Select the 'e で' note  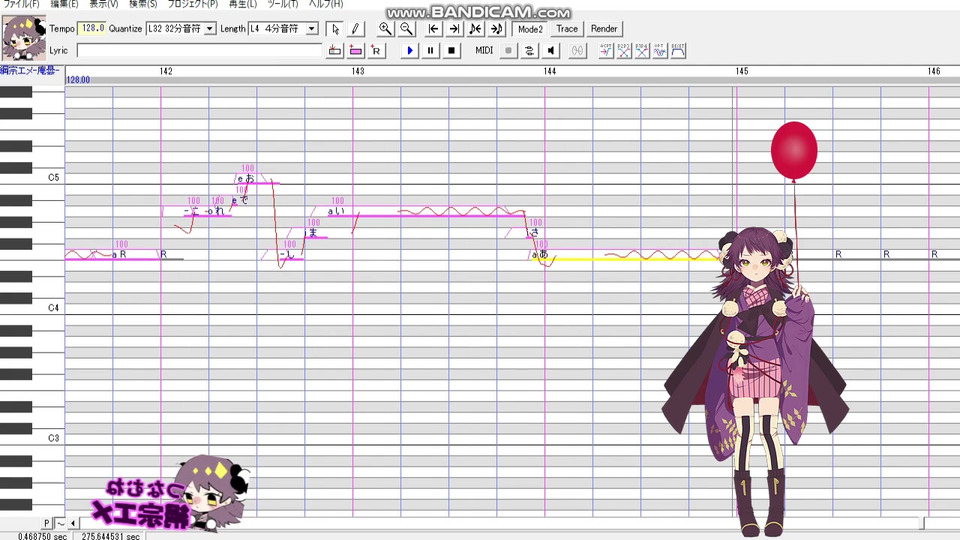coord(239,201)
